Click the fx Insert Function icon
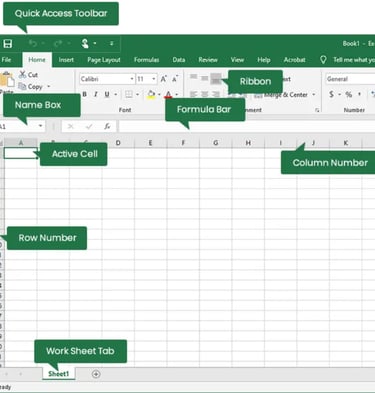The width and height of the screenshot is (375, 393). pos(107,126)
